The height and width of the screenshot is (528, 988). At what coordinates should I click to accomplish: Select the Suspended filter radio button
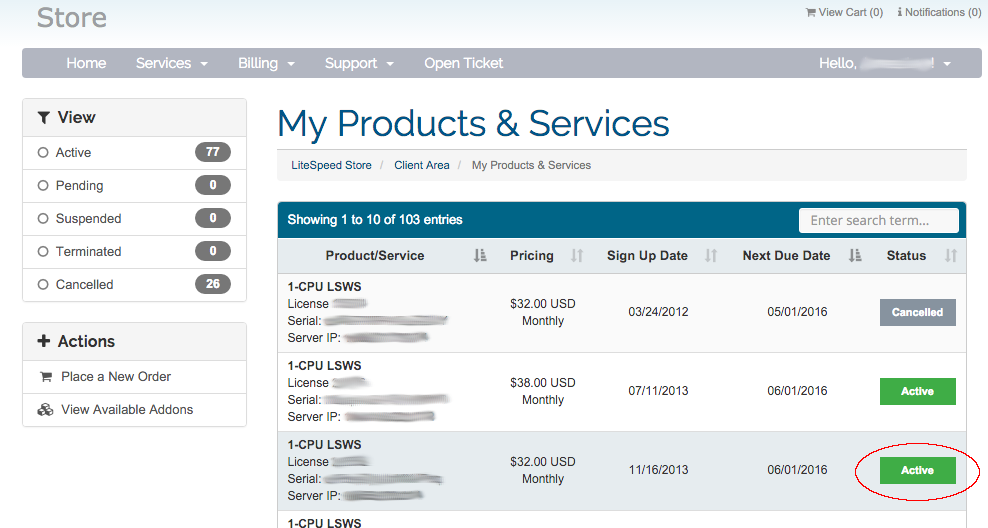click(43, 218)
